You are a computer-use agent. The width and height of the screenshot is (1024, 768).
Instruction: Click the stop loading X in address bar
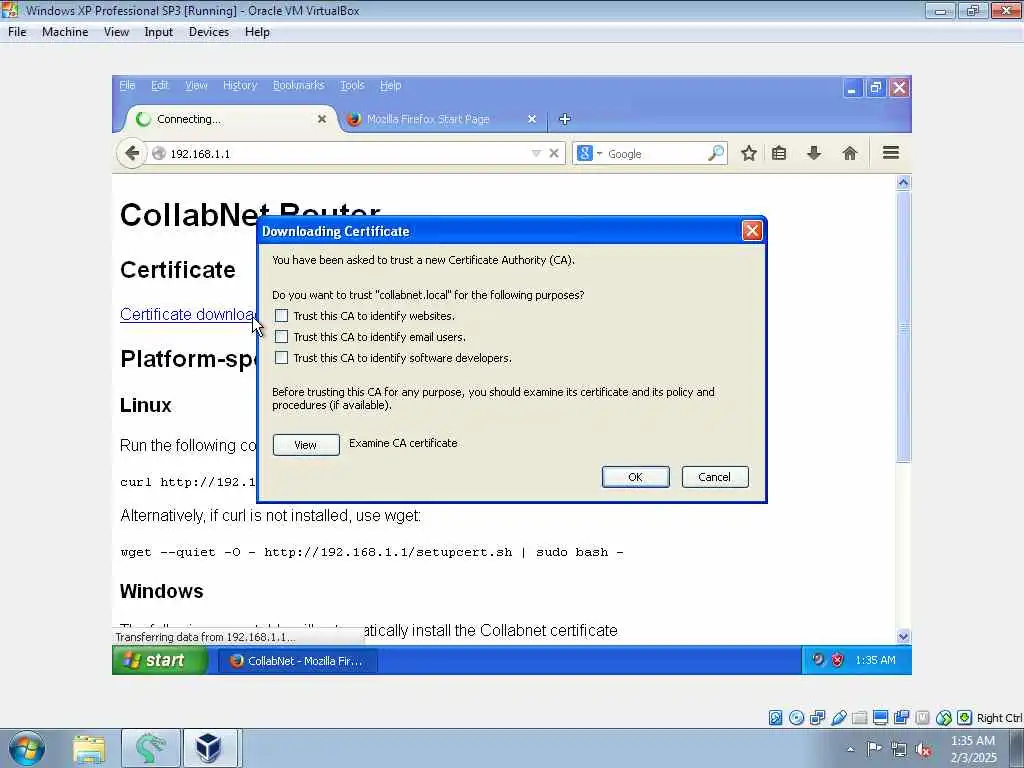[x=554, y=153]
